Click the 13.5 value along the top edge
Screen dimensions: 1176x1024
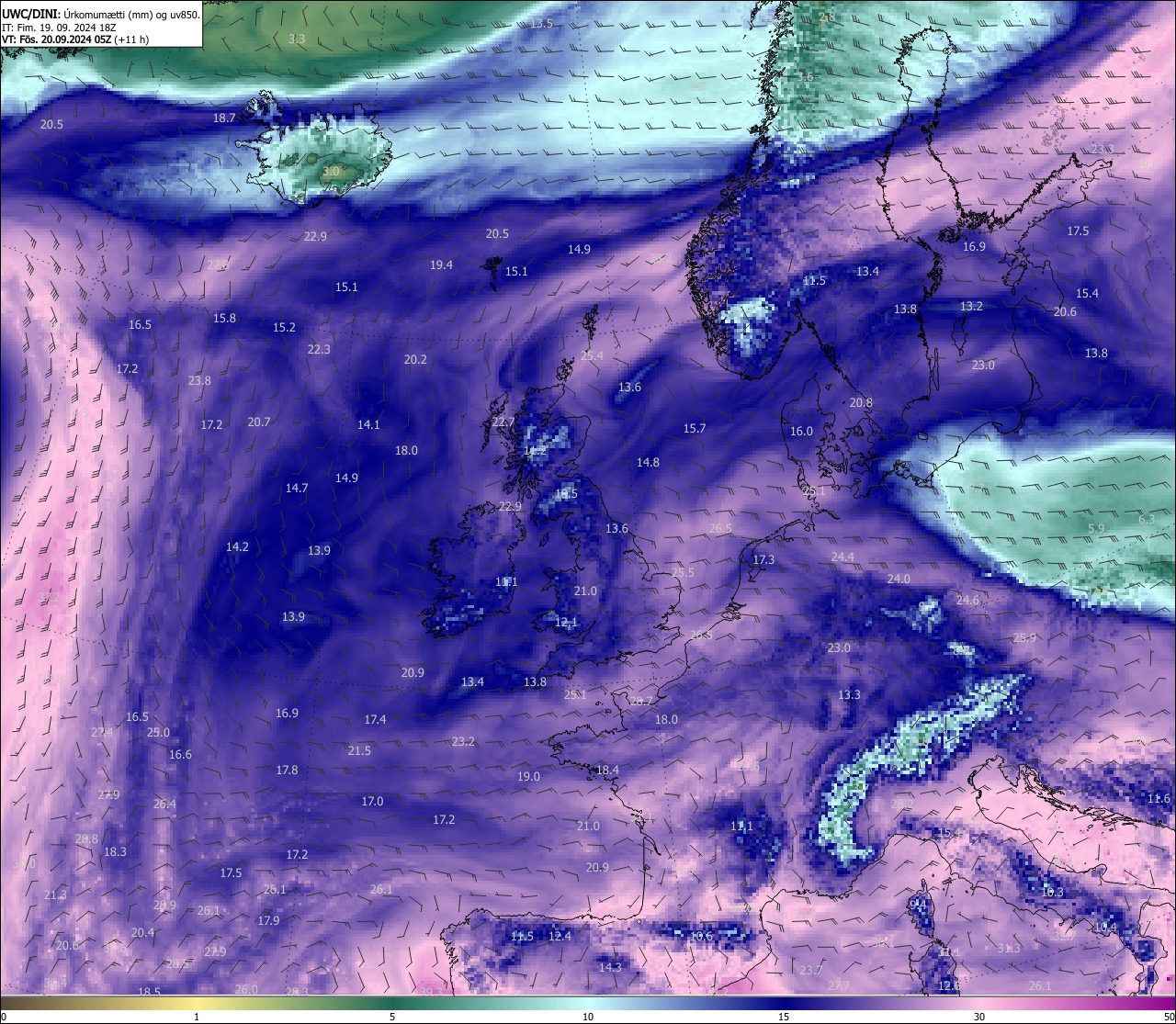(542, 23)
